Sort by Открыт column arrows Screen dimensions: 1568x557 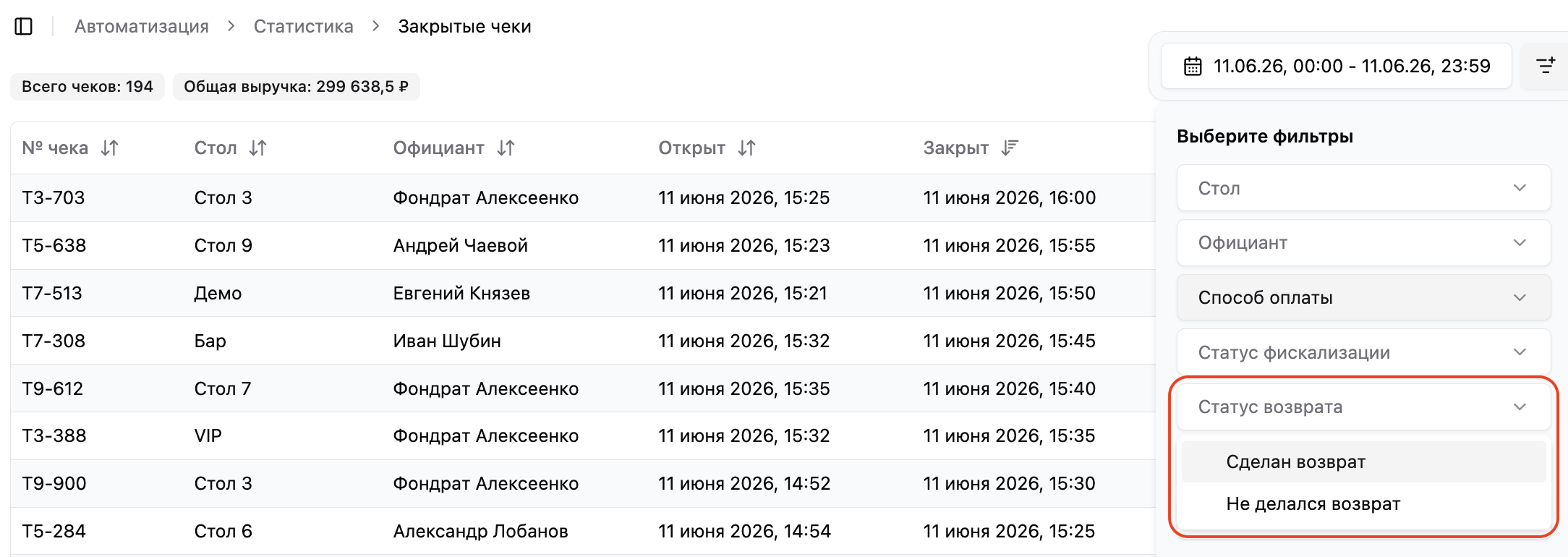(747, 148)
